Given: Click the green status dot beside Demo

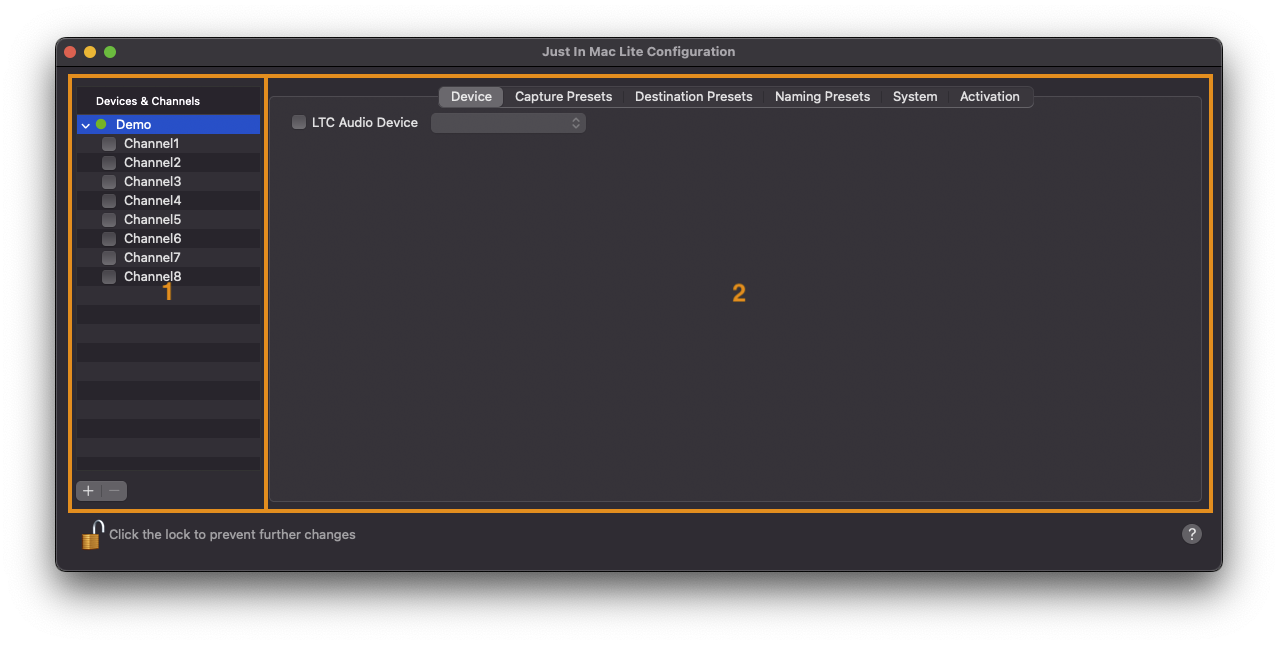Looking at the screenshot, I should pyautogui.click(x=101, y=124).
